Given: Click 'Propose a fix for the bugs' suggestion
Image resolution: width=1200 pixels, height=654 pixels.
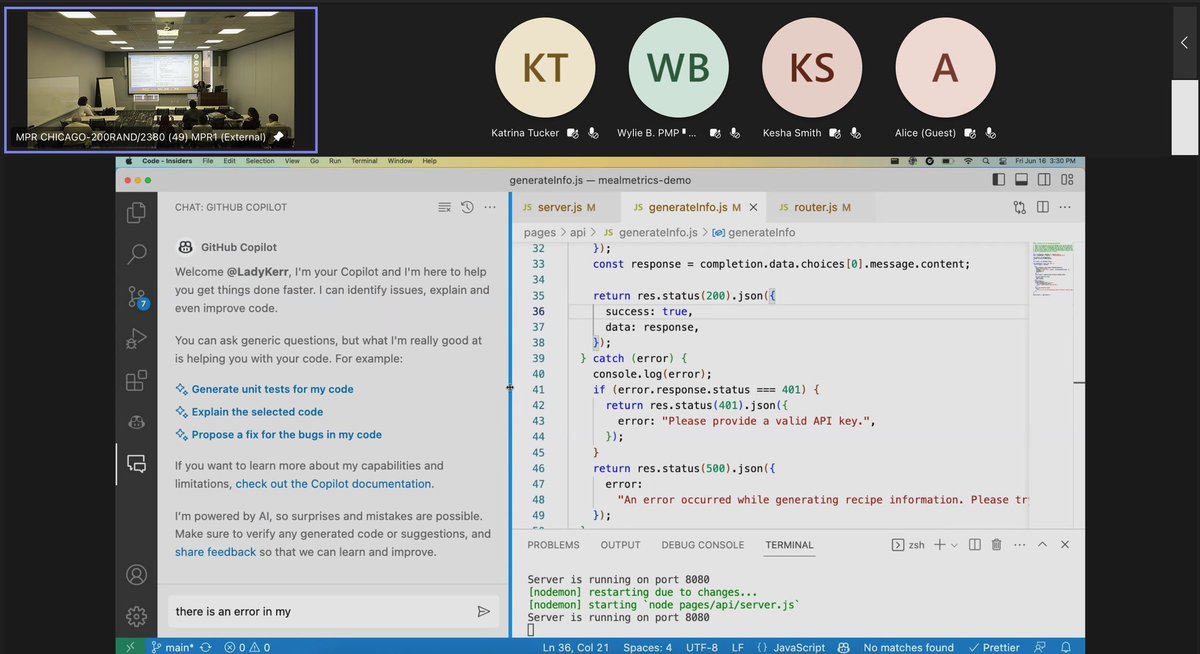Looking at the screenshot, I should pos(286,435).
